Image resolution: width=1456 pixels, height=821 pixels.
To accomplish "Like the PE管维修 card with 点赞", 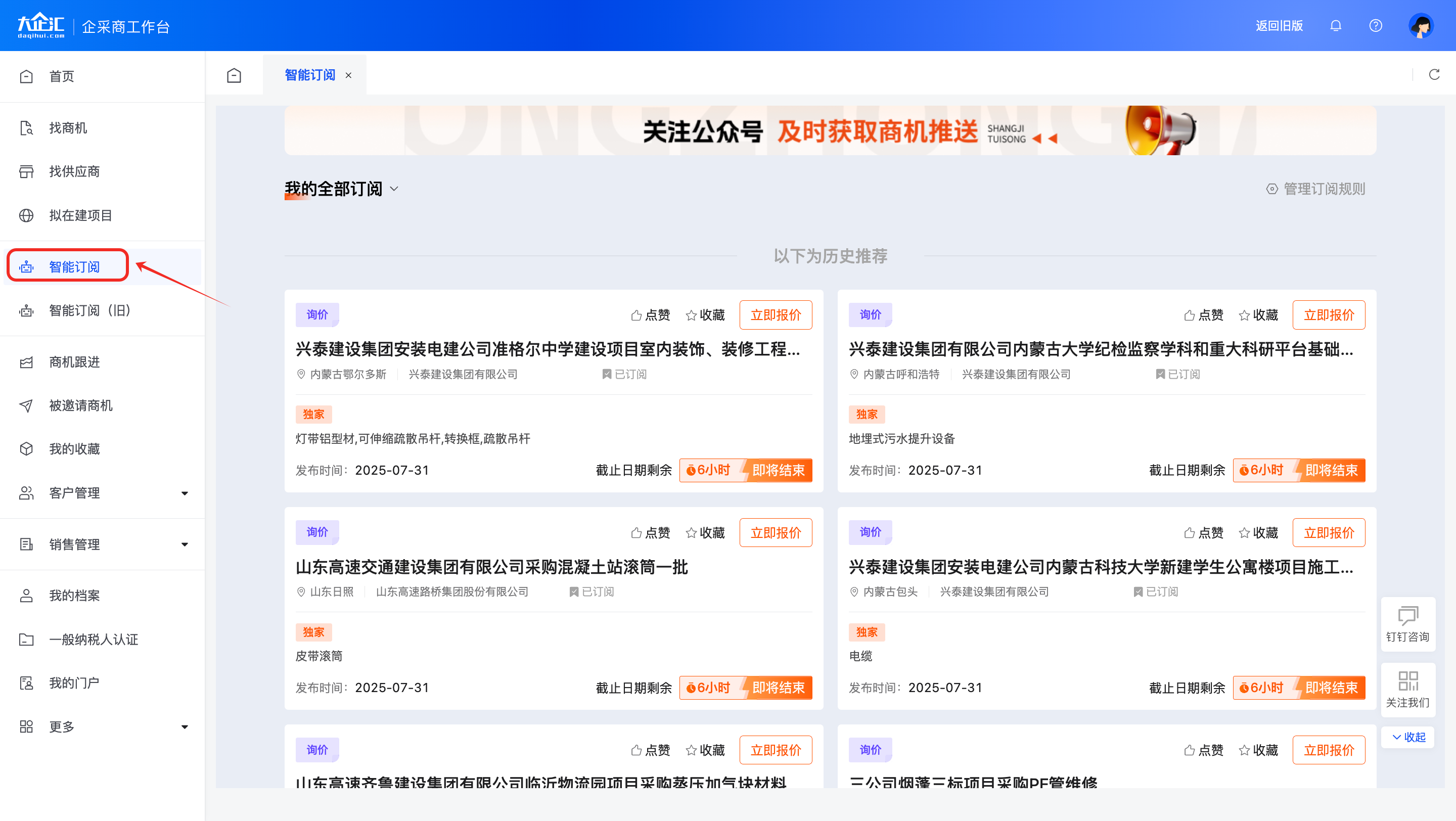I will [x=1203, y=750].
